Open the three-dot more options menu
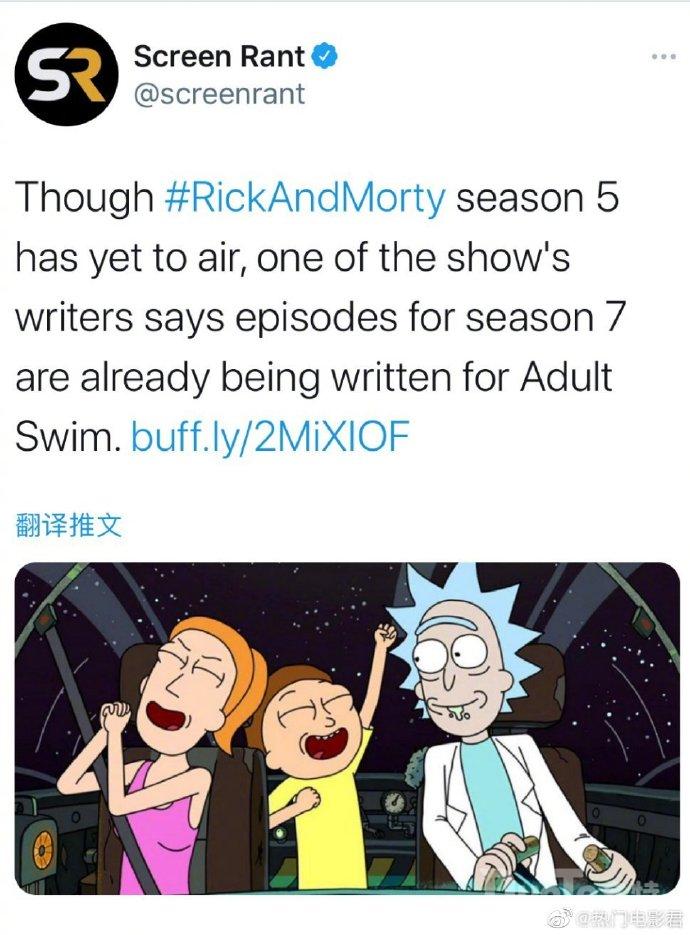The height and width of the screenshot is (935, 690). click(664, 57)
